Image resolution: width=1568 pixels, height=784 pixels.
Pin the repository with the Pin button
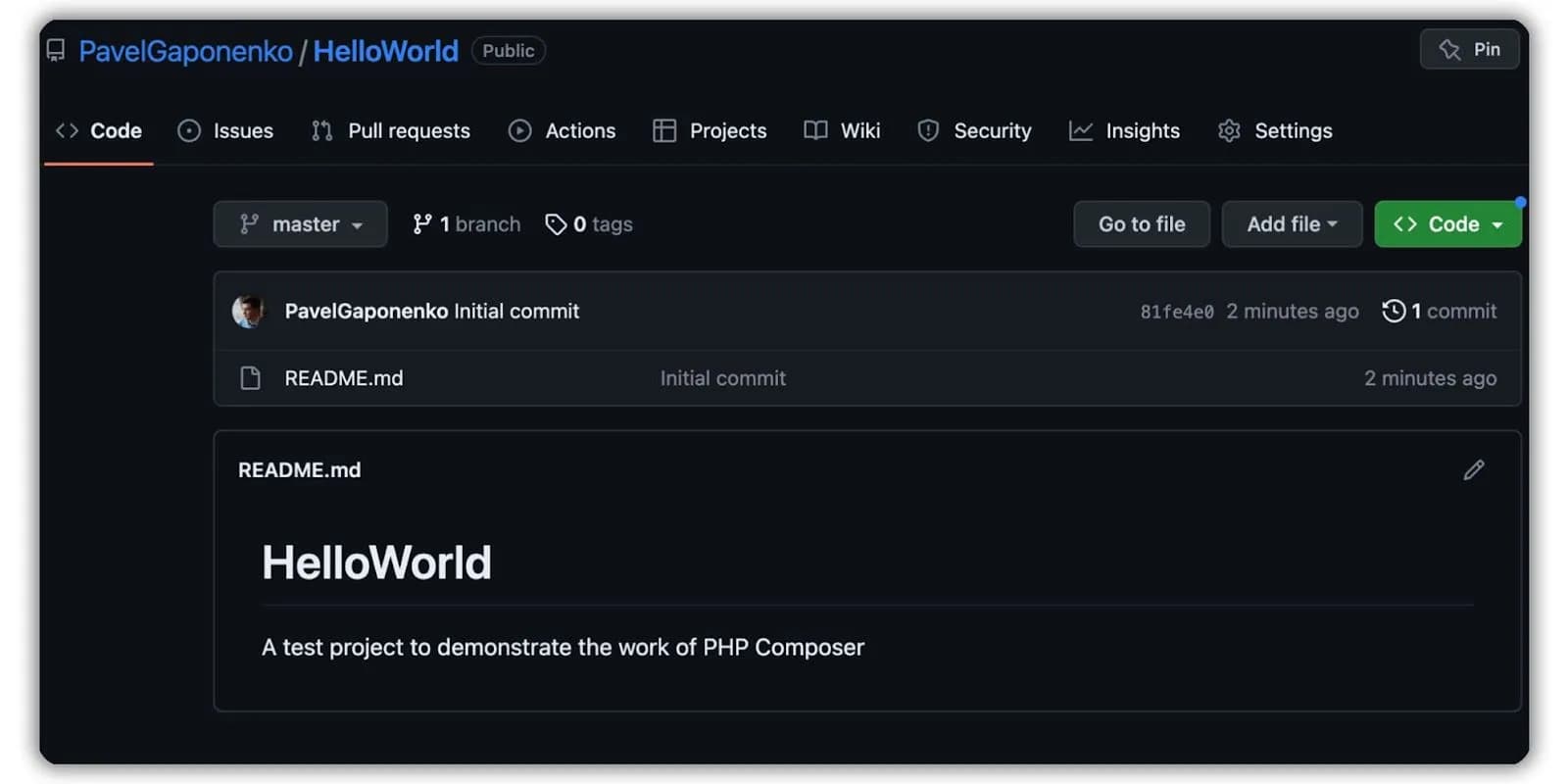(1469, 49)
